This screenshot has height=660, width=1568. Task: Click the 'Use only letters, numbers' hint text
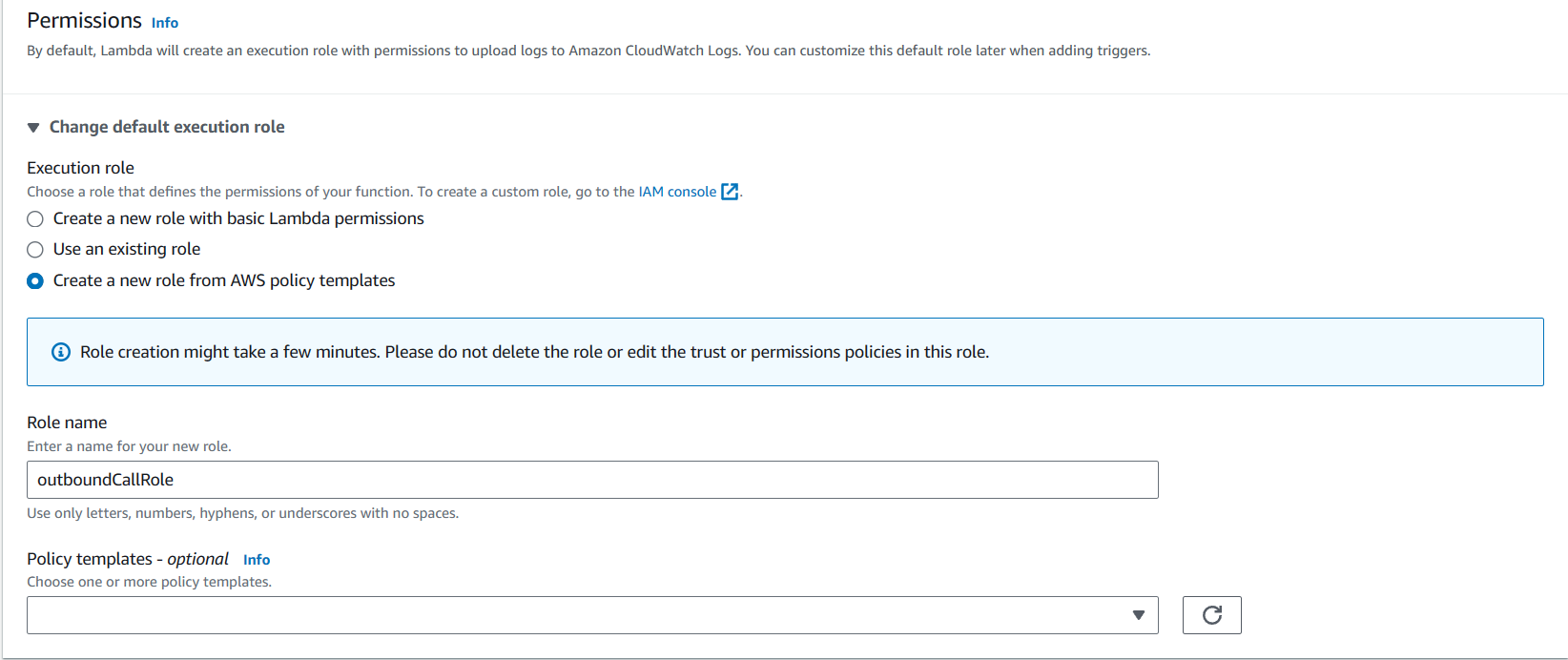242,513
